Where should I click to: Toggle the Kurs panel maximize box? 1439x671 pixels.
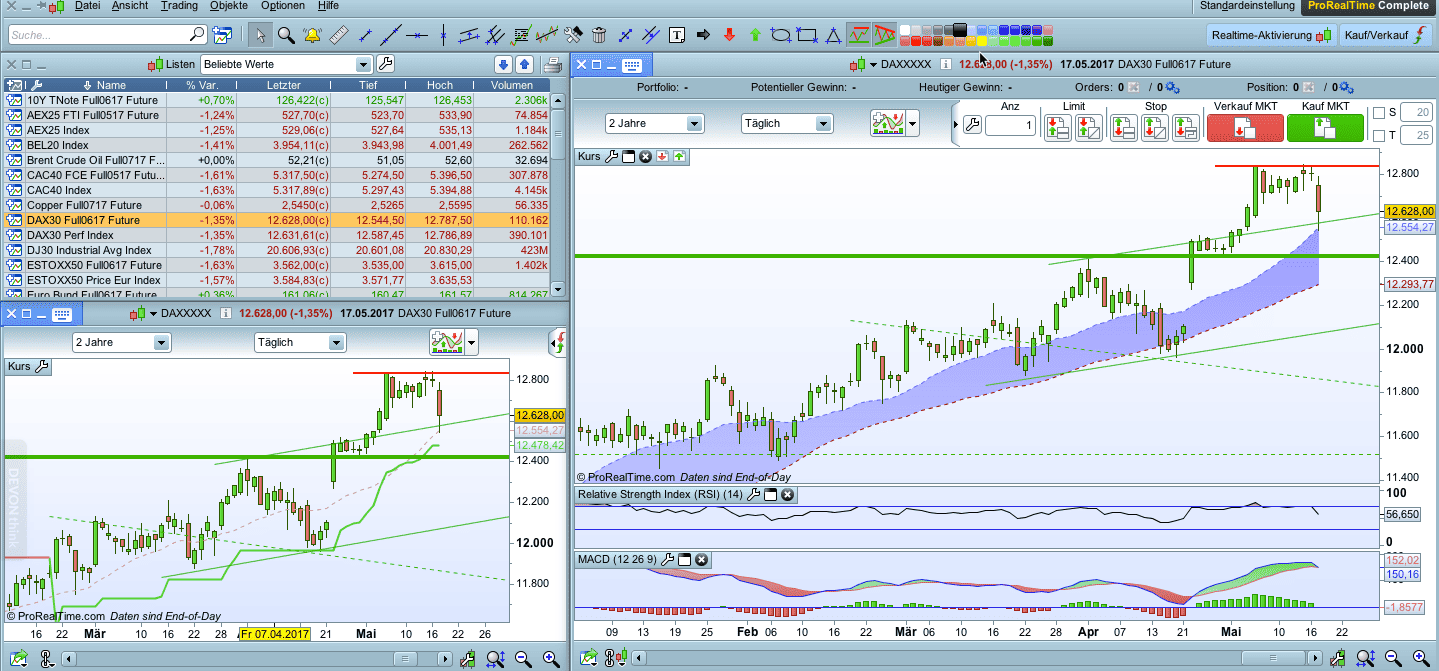click(629, 156)
